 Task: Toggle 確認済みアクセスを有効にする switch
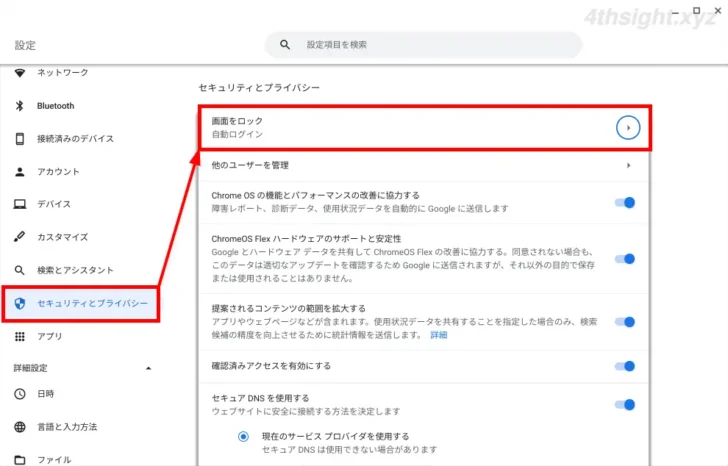[x=624, y=367]
